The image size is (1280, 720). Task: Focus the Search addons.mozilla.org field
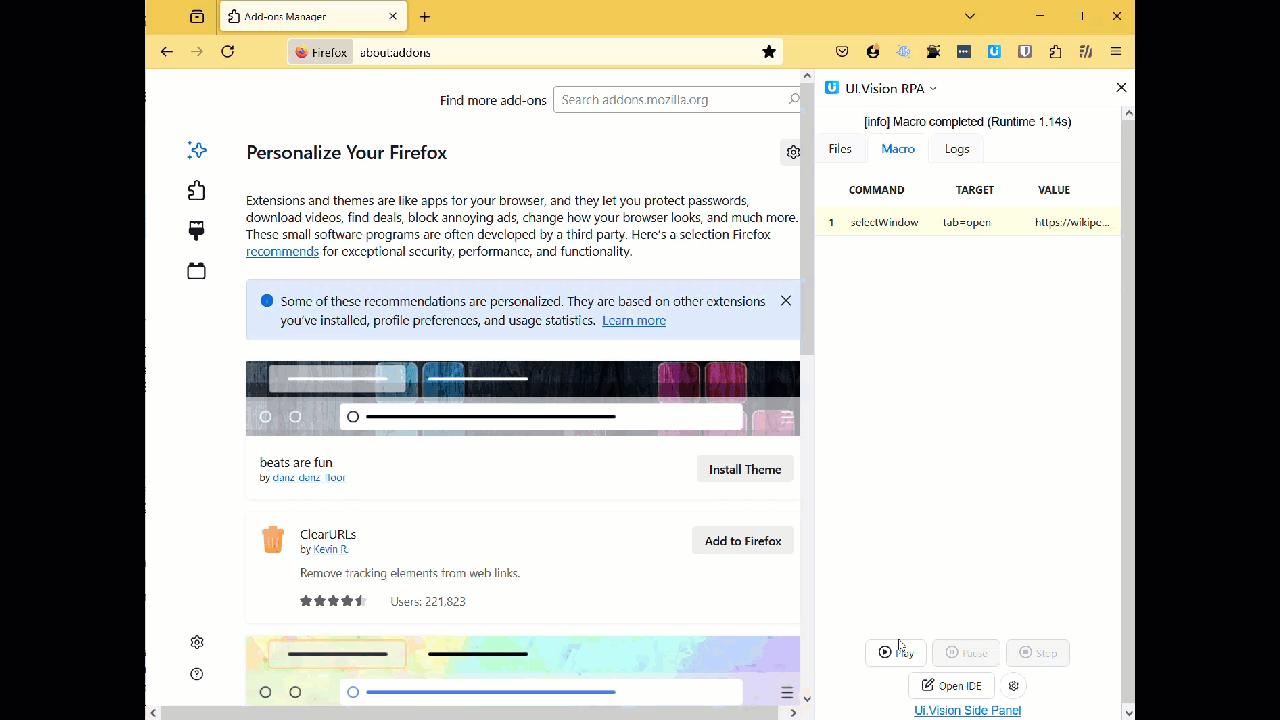click(677, 99)
